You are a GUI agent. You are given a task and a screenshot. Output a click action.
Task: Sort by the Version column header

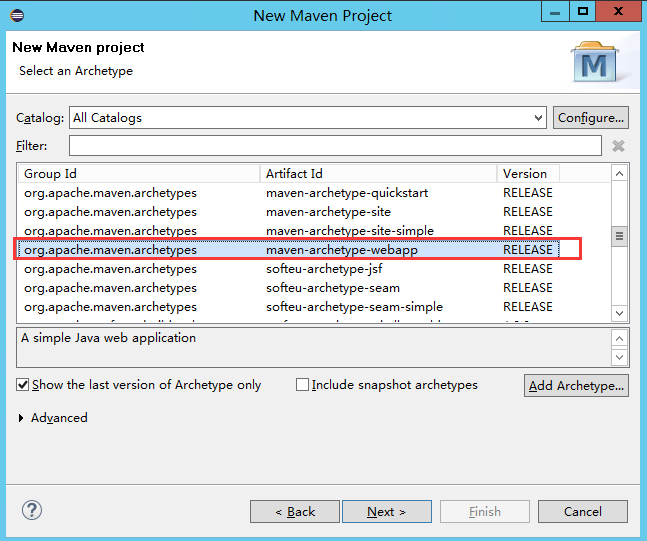pos(528,174)
